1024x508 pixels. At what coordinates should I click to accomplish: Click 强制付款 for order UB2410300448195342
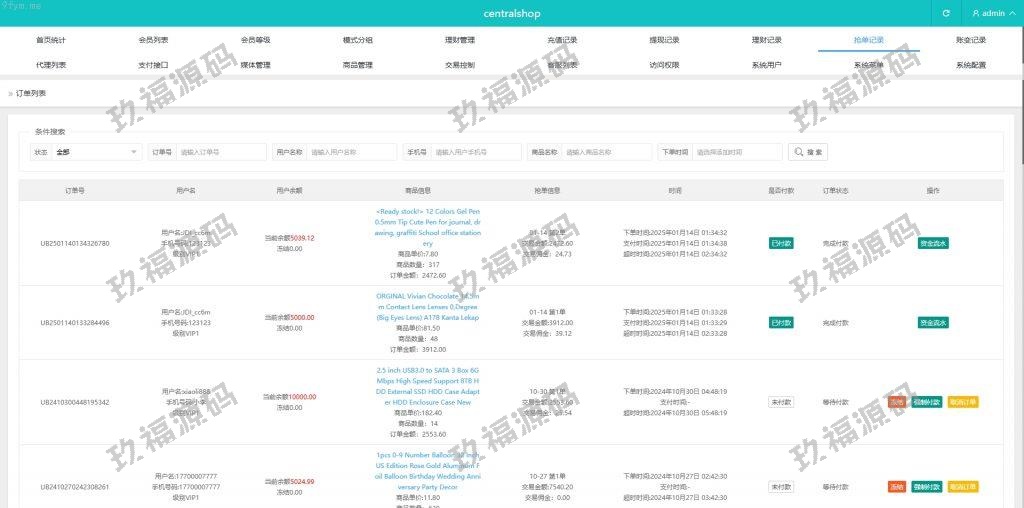[x=926, y=402]
